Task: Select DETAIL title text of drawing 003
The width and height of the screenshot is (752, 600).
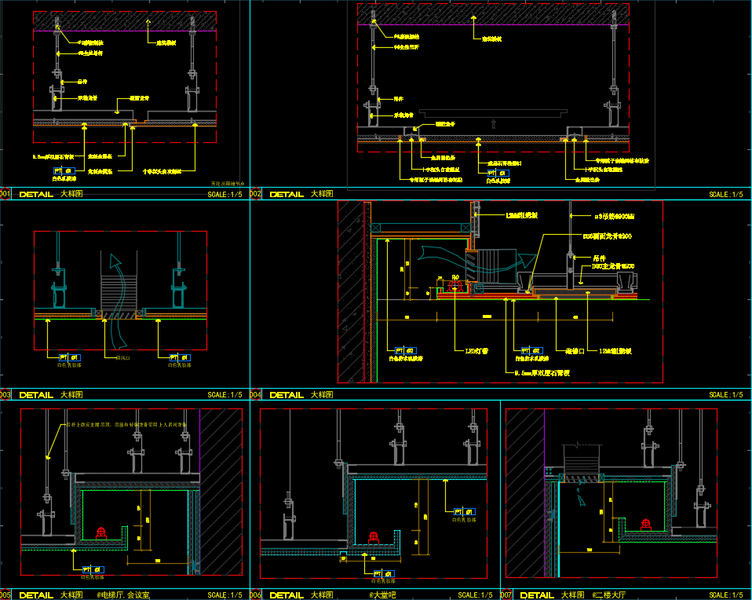Action: [36, 395]
